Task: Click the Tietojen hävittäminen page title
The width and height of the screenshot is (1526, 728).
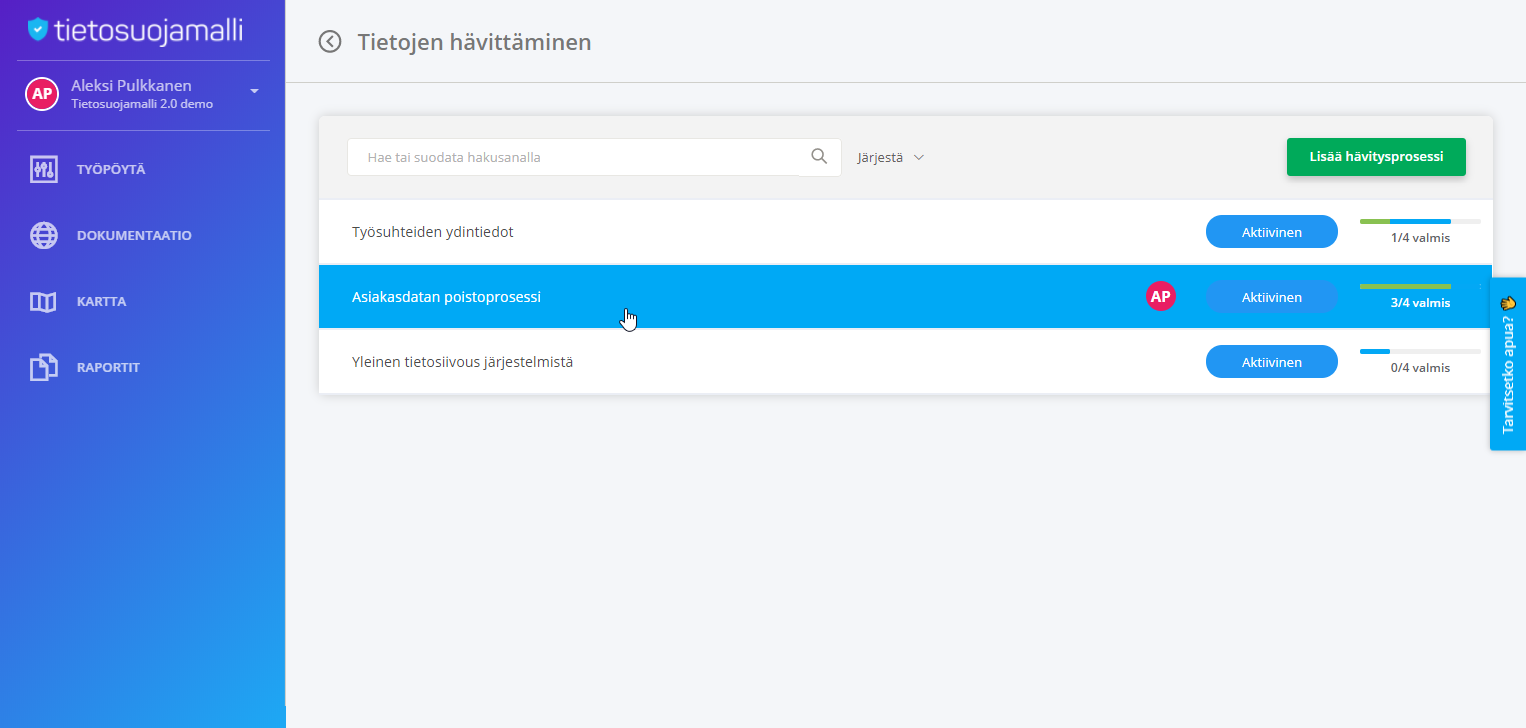Action: click(474, 42)
